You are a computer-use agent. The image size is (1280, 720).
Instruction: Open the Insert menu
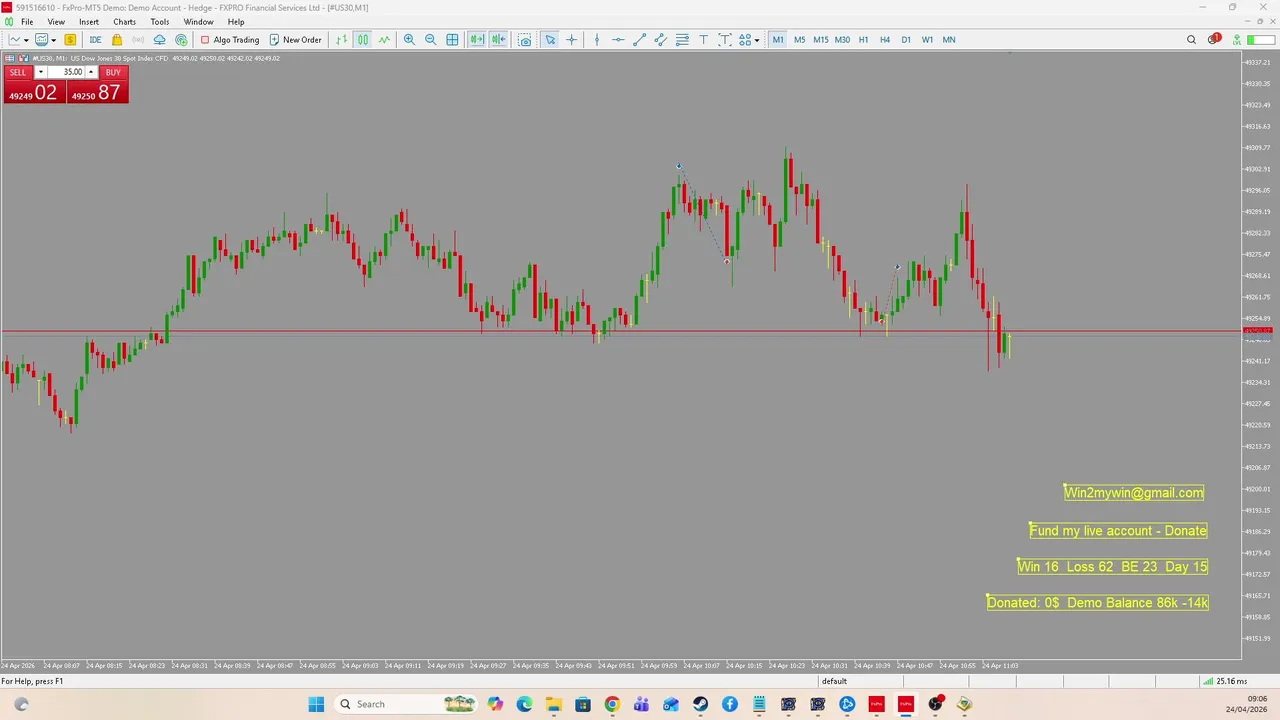(89, 22)
